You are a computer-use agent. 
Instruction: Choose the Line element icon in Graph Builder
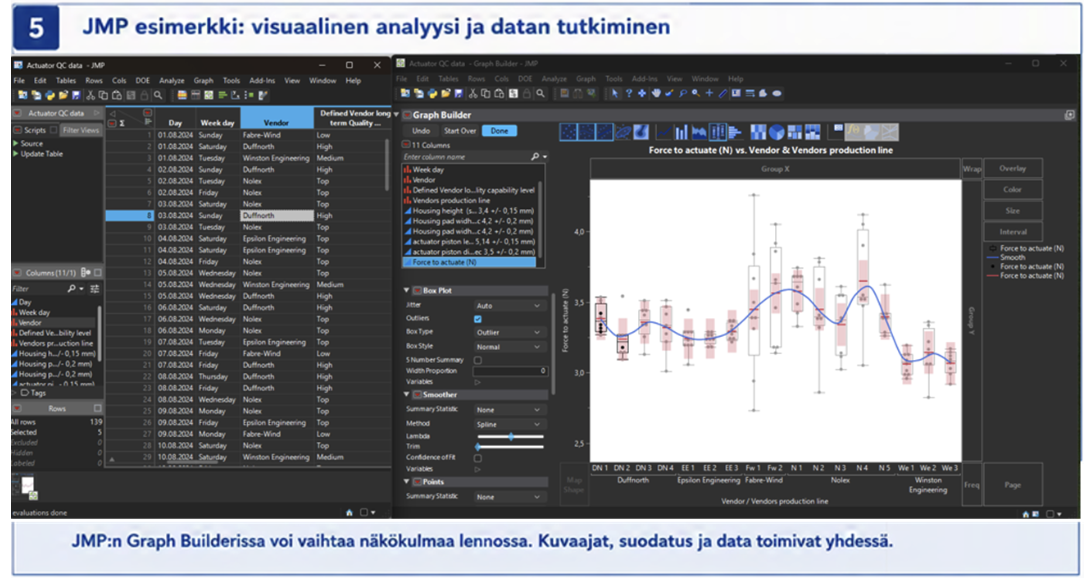pyautogui.click(x=664, y=132)
